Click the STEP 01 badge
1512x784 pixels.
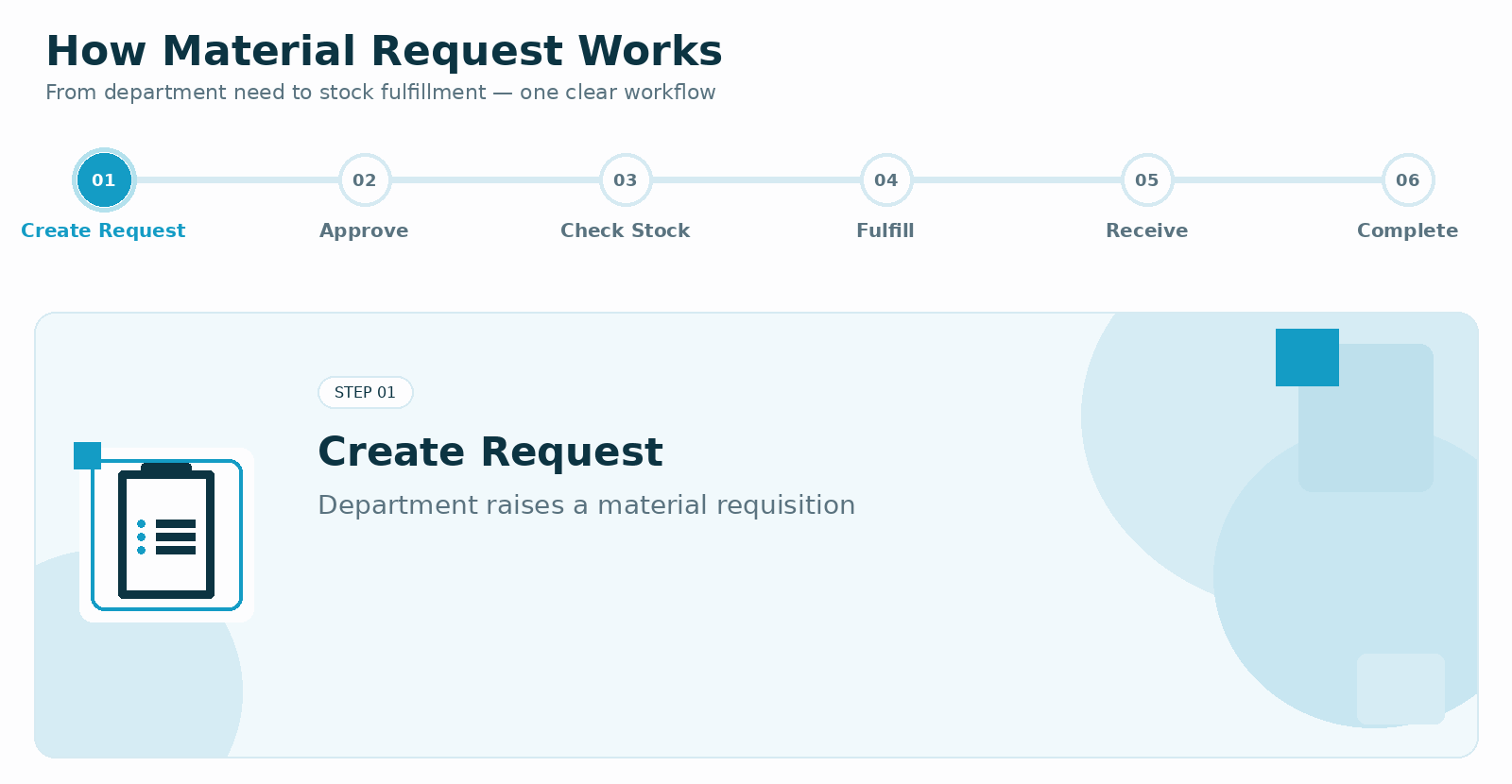[366, 392]
